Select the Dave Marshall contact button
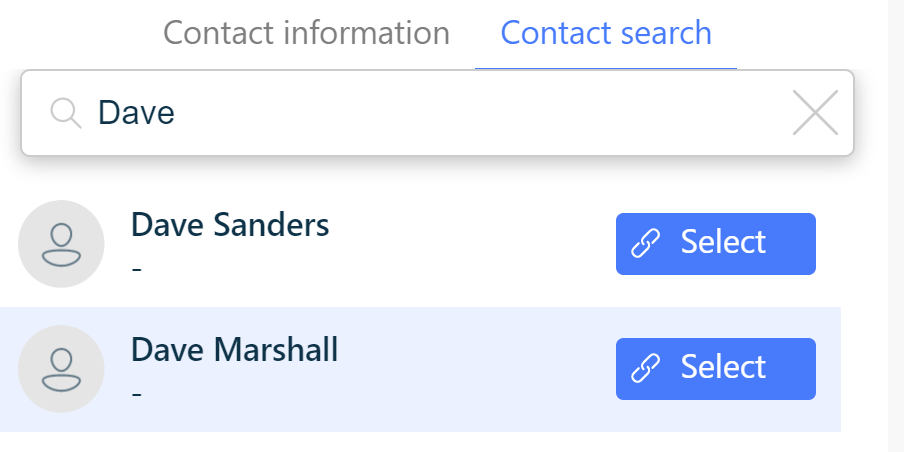This screenshot has height=452, width=904. (x=715, y=369)
